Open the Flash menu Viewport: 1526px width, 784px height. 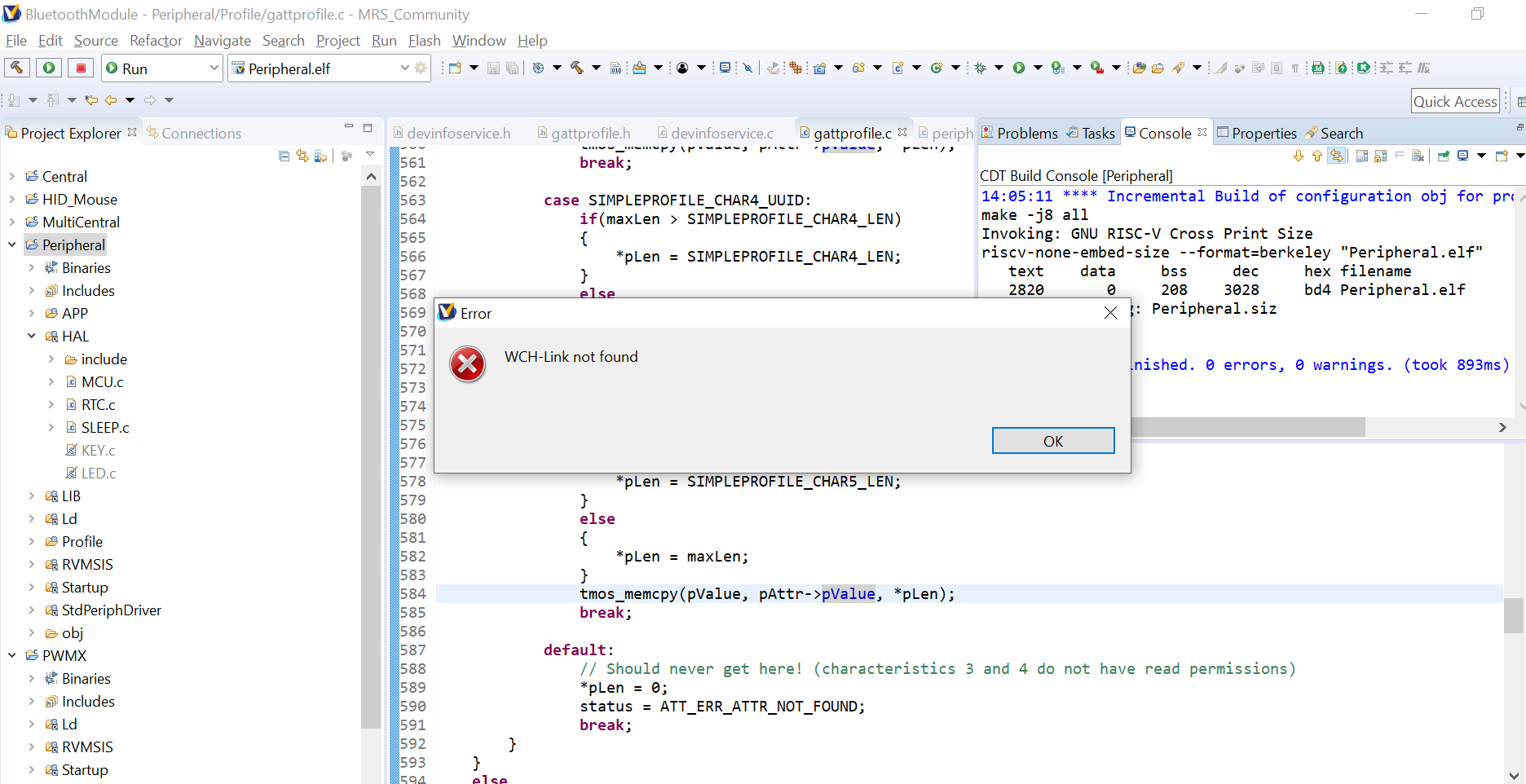click(424, 41)
